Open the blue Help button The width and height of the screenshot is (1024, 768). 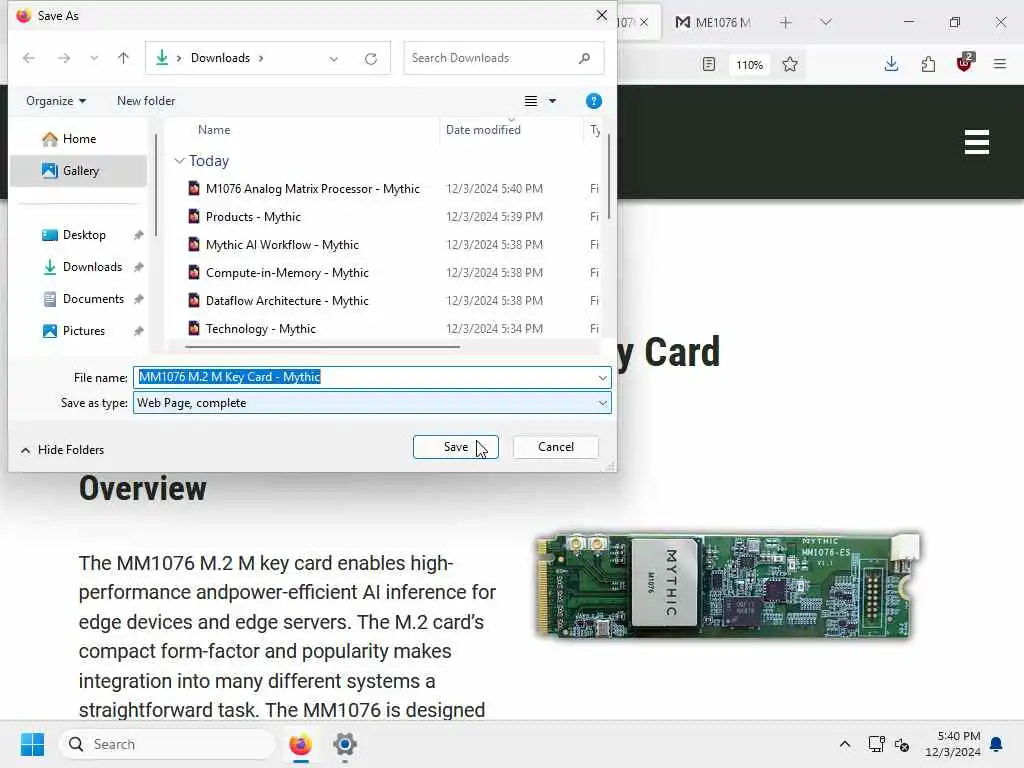click(594, 101)
